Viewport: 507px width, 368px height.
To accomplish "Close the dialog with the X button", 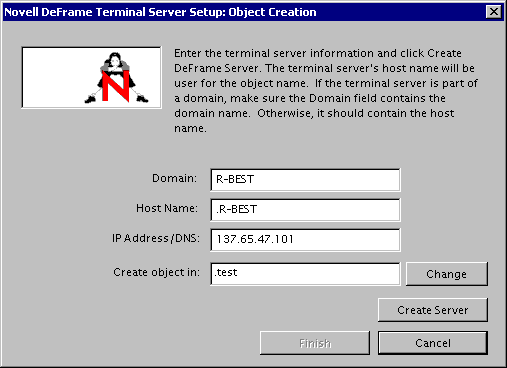I will click(x=494, y=12).
